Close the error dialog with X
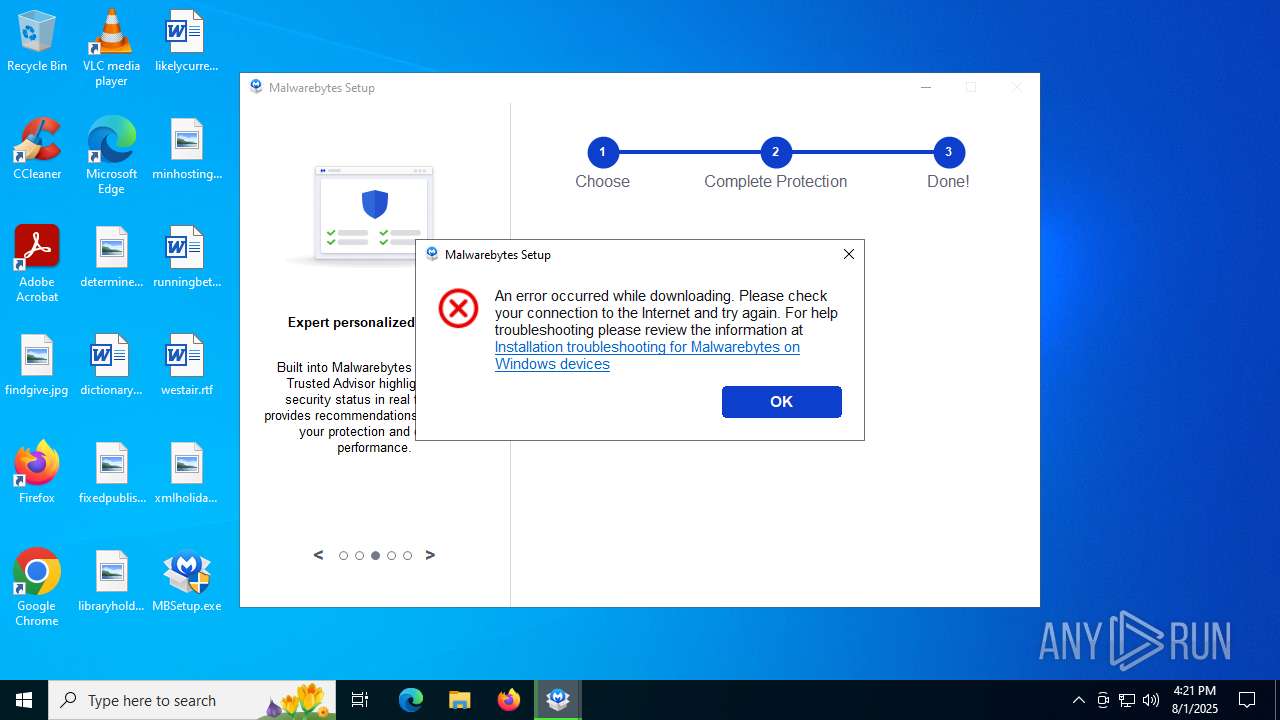 coord(849,254)
